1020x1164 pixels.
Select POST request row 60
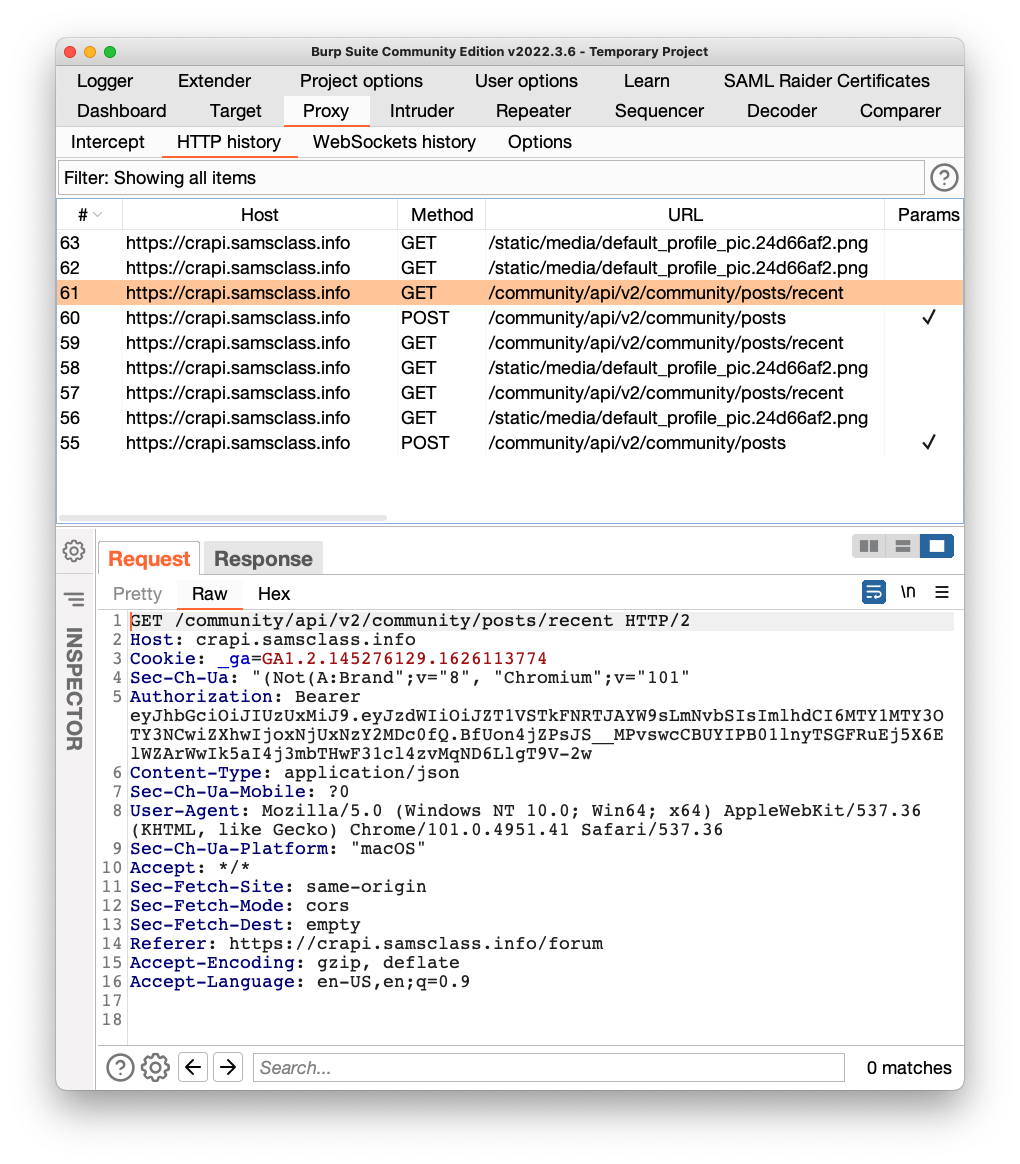pyautogui.click(x=510, y=318)
